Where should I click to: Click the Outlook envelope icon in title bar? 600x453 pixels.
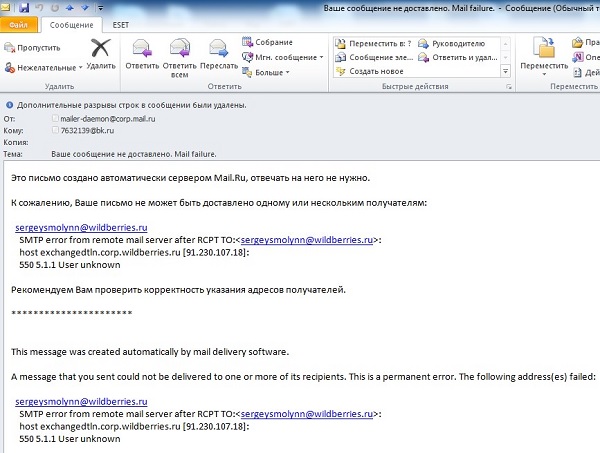click(x=6, y=7)
